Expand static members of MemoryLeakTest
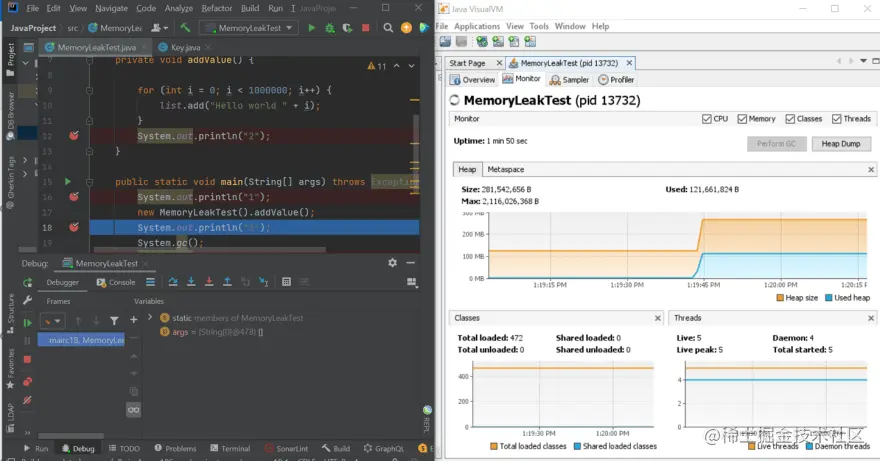880x461 pixels. click(150, 317)
